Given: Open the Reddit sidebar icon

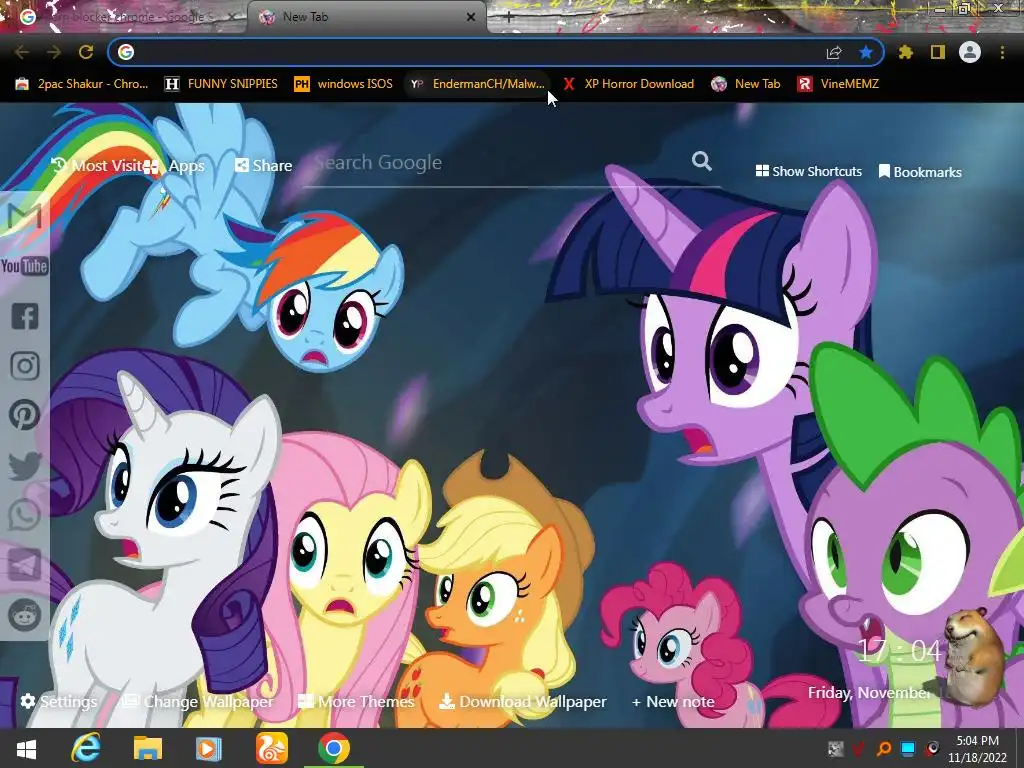Looking at the screenshot, I should [x=25, y=615].
